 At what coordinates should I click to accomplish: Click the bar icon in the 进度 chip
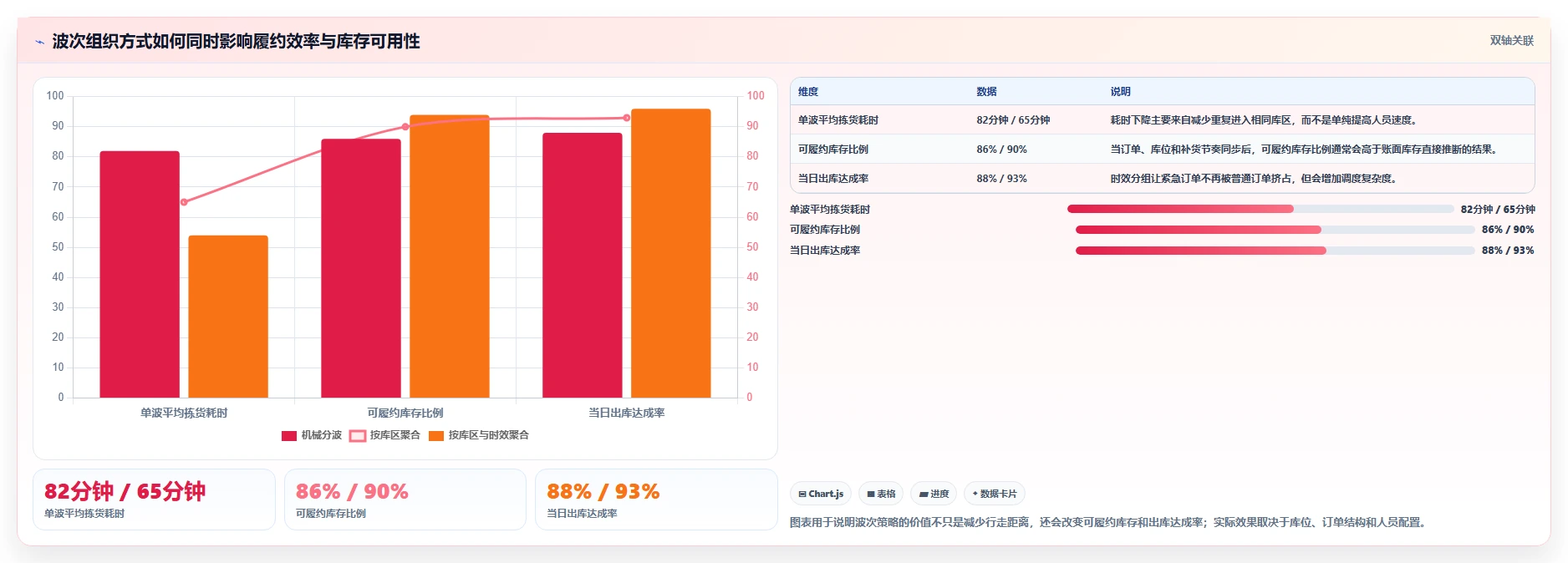click(x=924, y=495)
